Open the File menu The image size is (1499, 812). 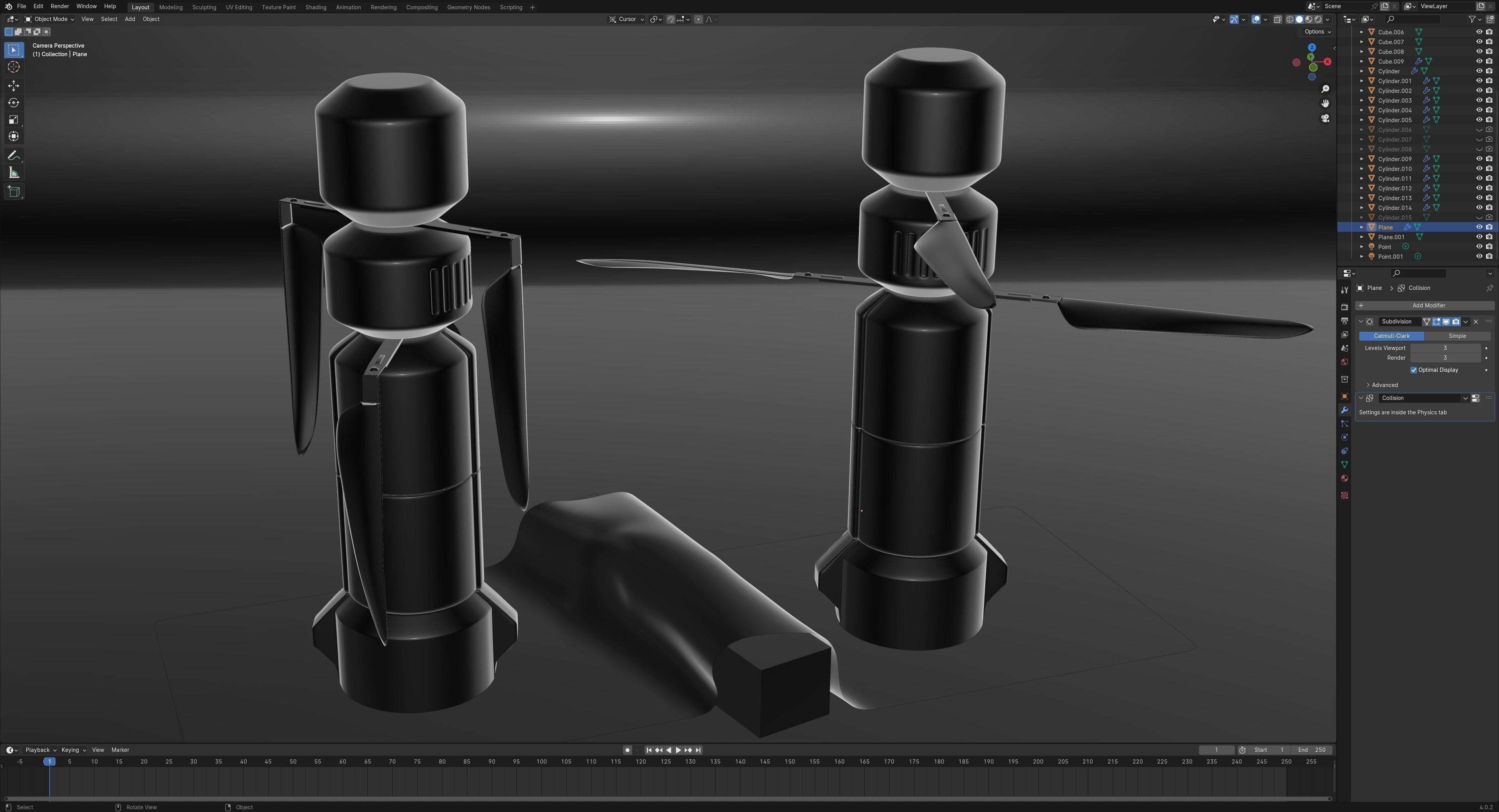(21, 6)
